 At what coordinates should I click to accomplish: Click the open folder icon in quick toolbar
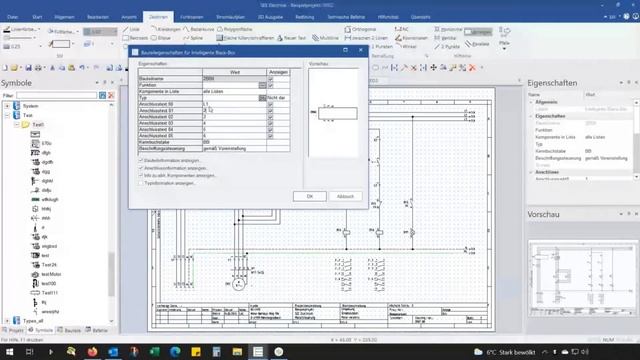tap(15, 68)
